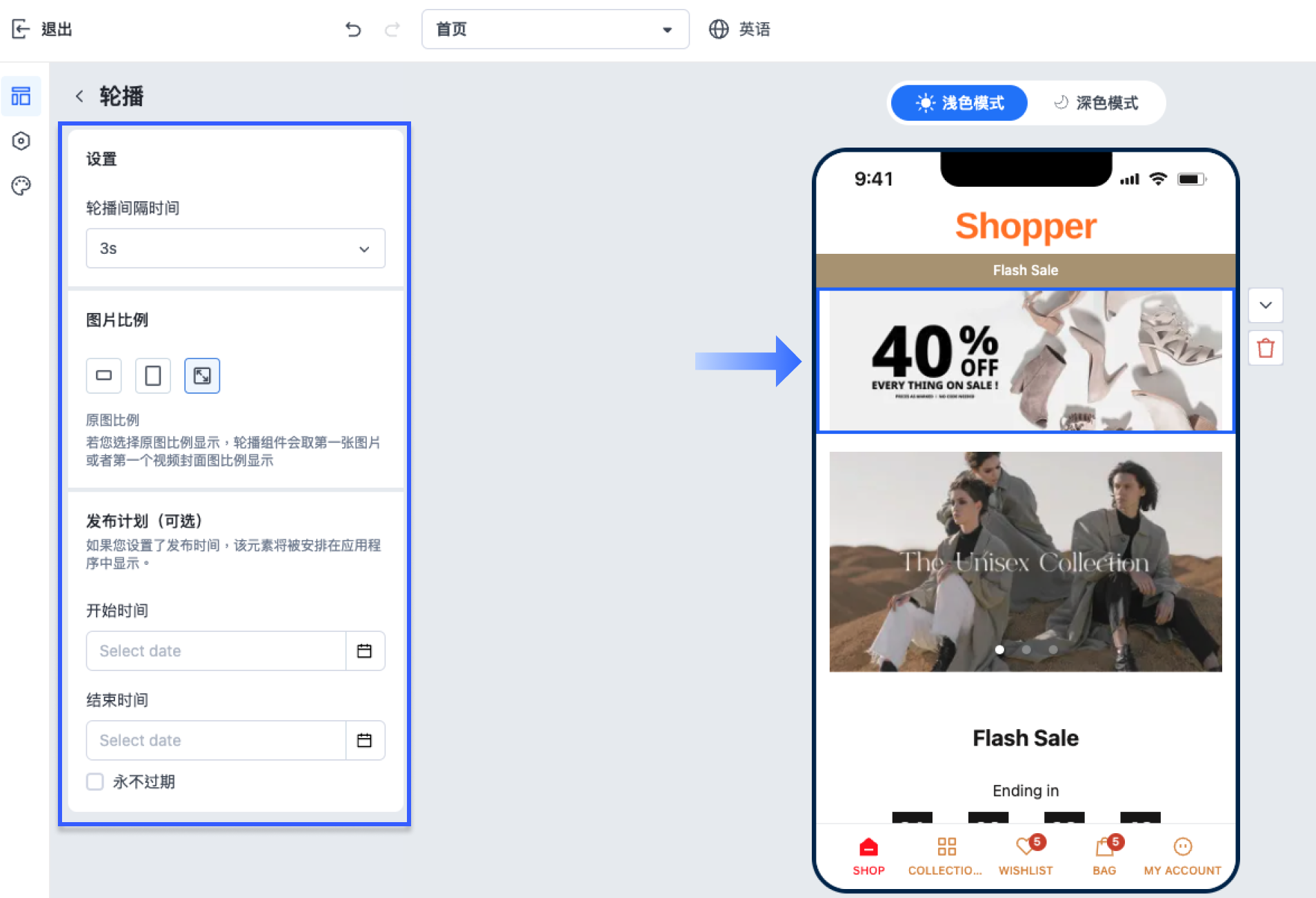Go back from the 轮播 panel
This screenshot has width=1316, height=898.
pyautogui.click(x=79, y=97)
